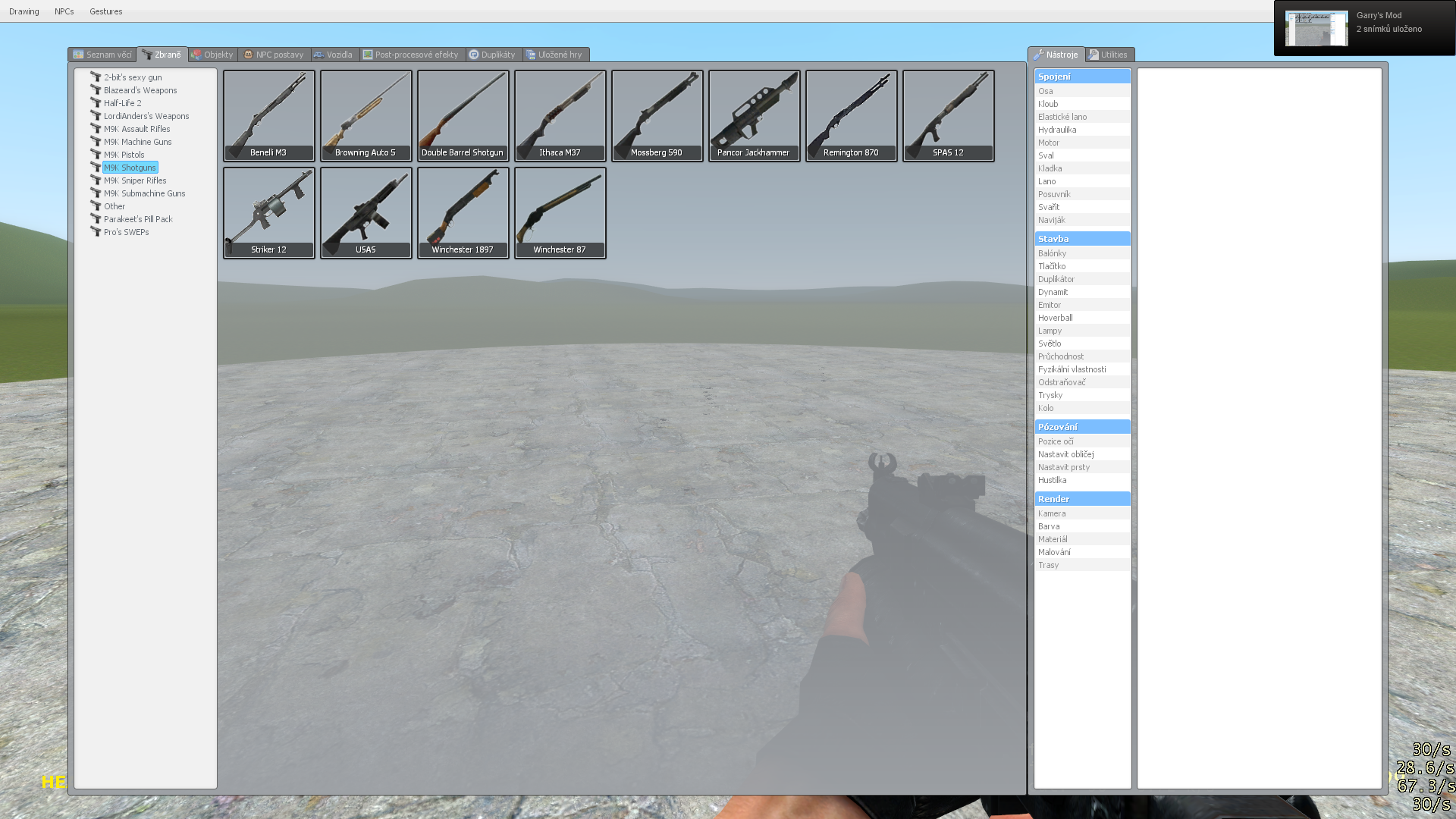Select the Hustilka tool
Screen dimensions: 1456x819
click(x=1082, y=480)
